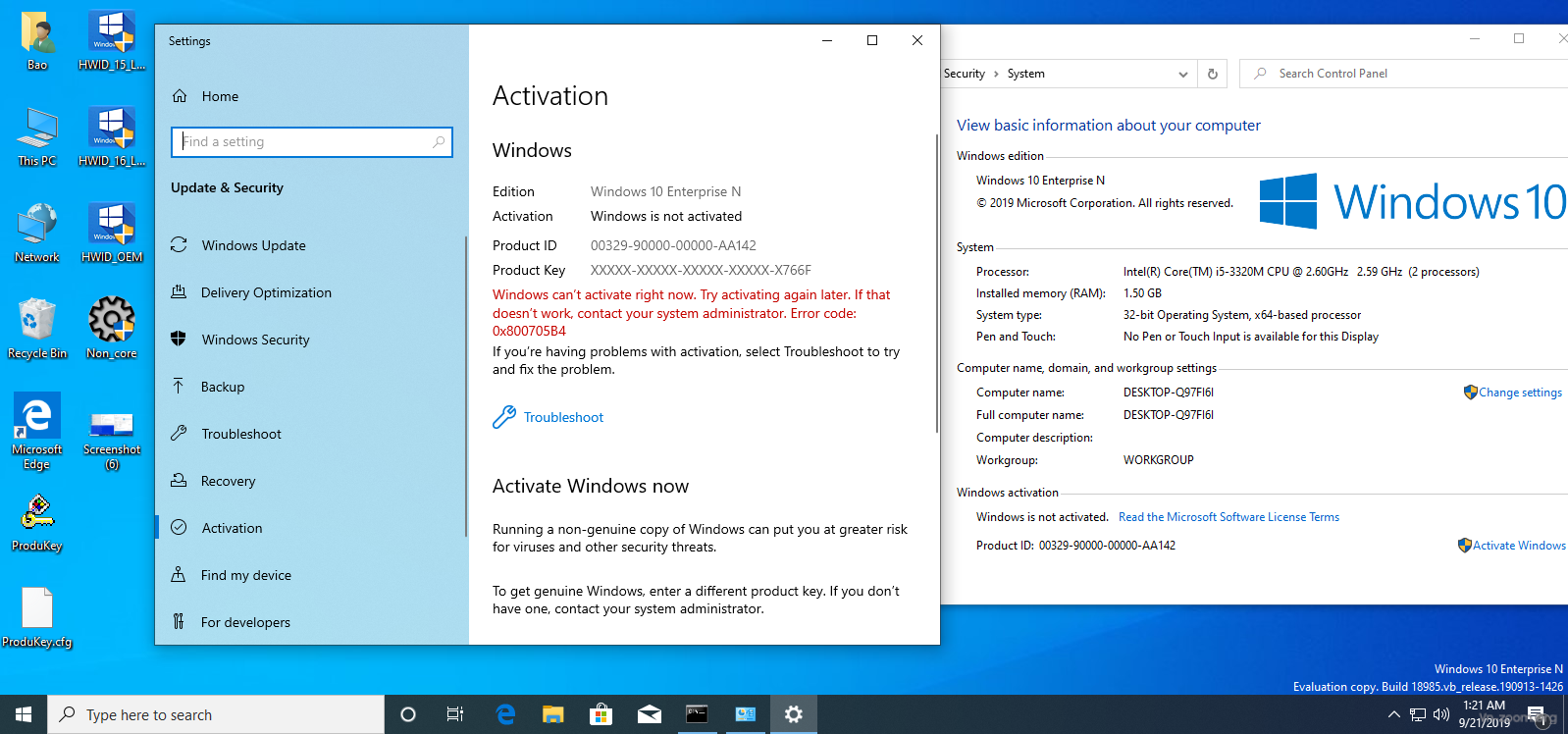
Task: Click the taskbar Type here to search box
Action: (x=216, y=714)
